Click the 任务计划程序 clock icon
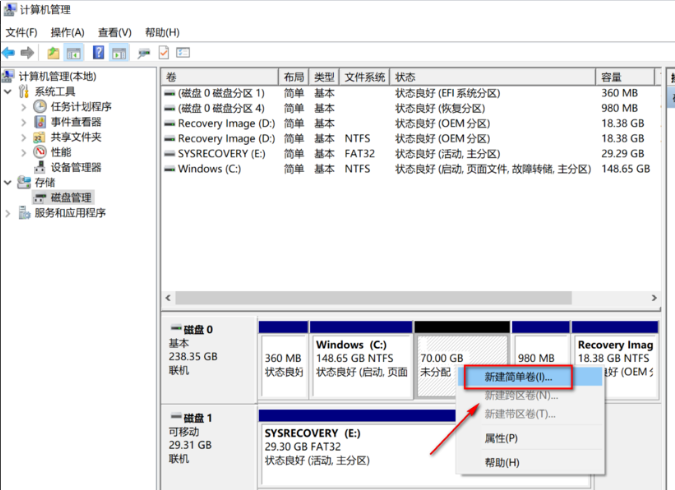Viewport: 675px width, 490px height. click(40, 107)
